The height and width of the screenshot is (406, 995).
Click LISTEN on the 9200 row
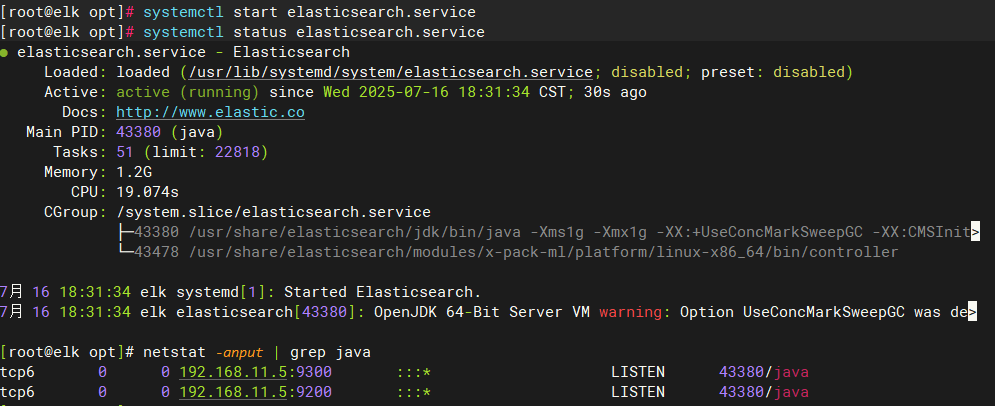pos(638,393)
